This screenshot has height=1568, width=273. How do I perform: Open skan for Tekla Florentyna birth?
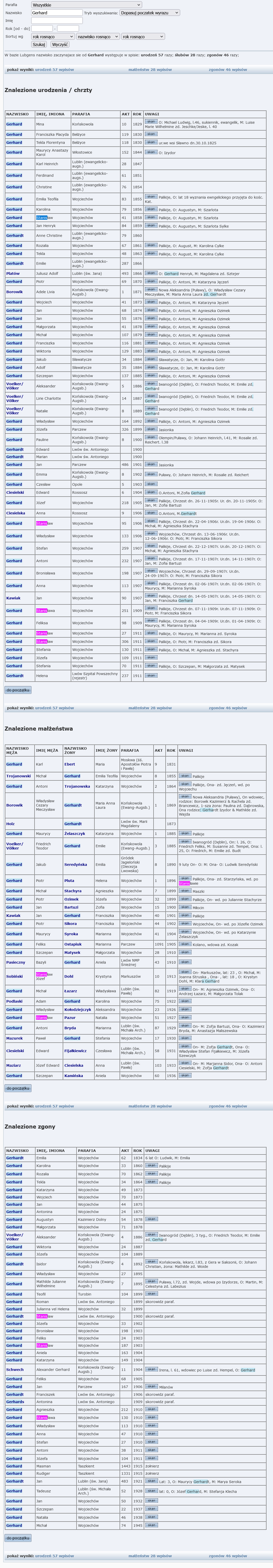[x=151, y=143]
